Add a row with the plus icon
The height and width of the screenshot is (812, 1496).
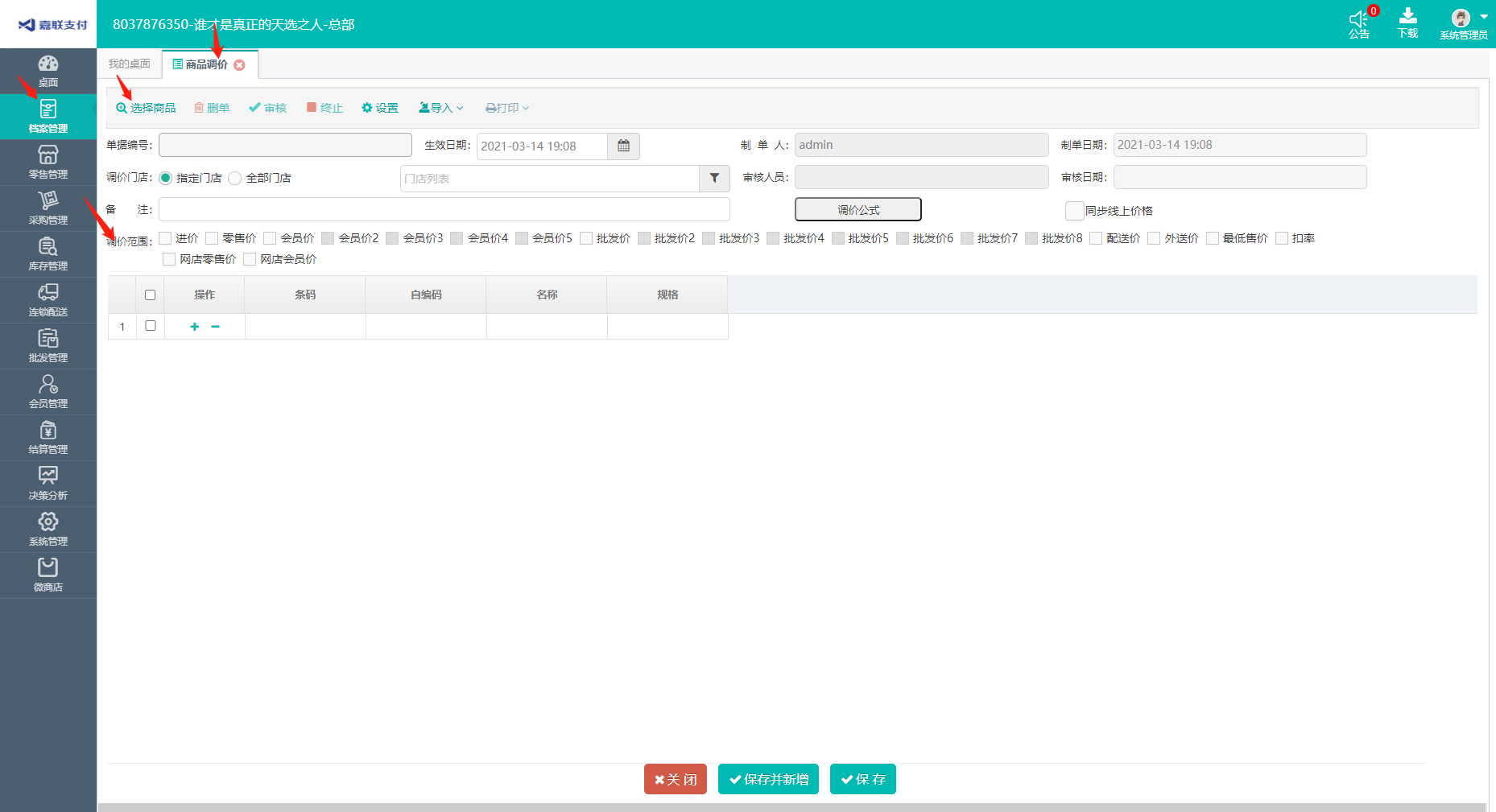click(x=194, y=327)
